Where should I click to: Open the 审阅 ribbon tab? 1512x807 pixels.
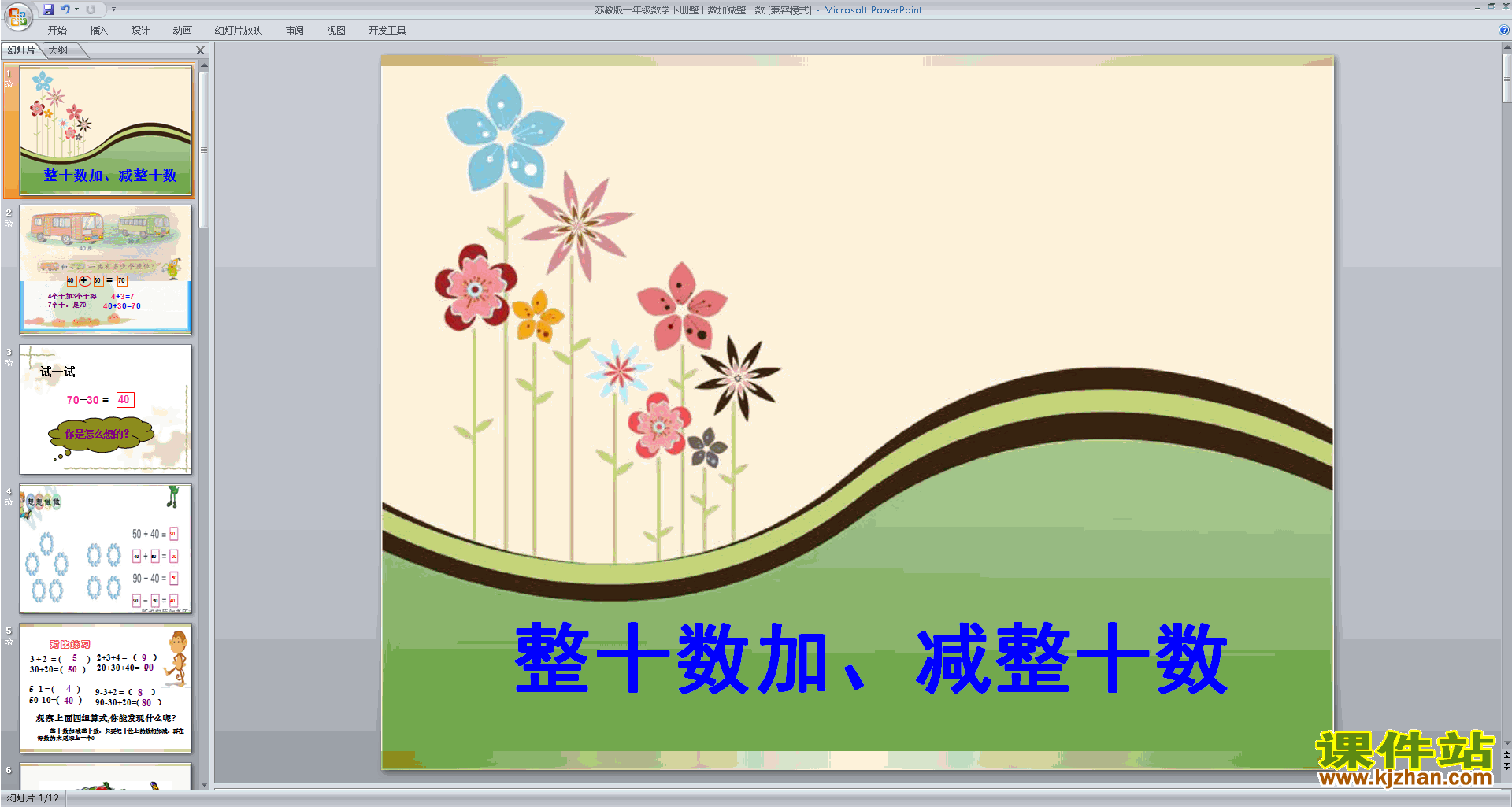tap(295, 31)
